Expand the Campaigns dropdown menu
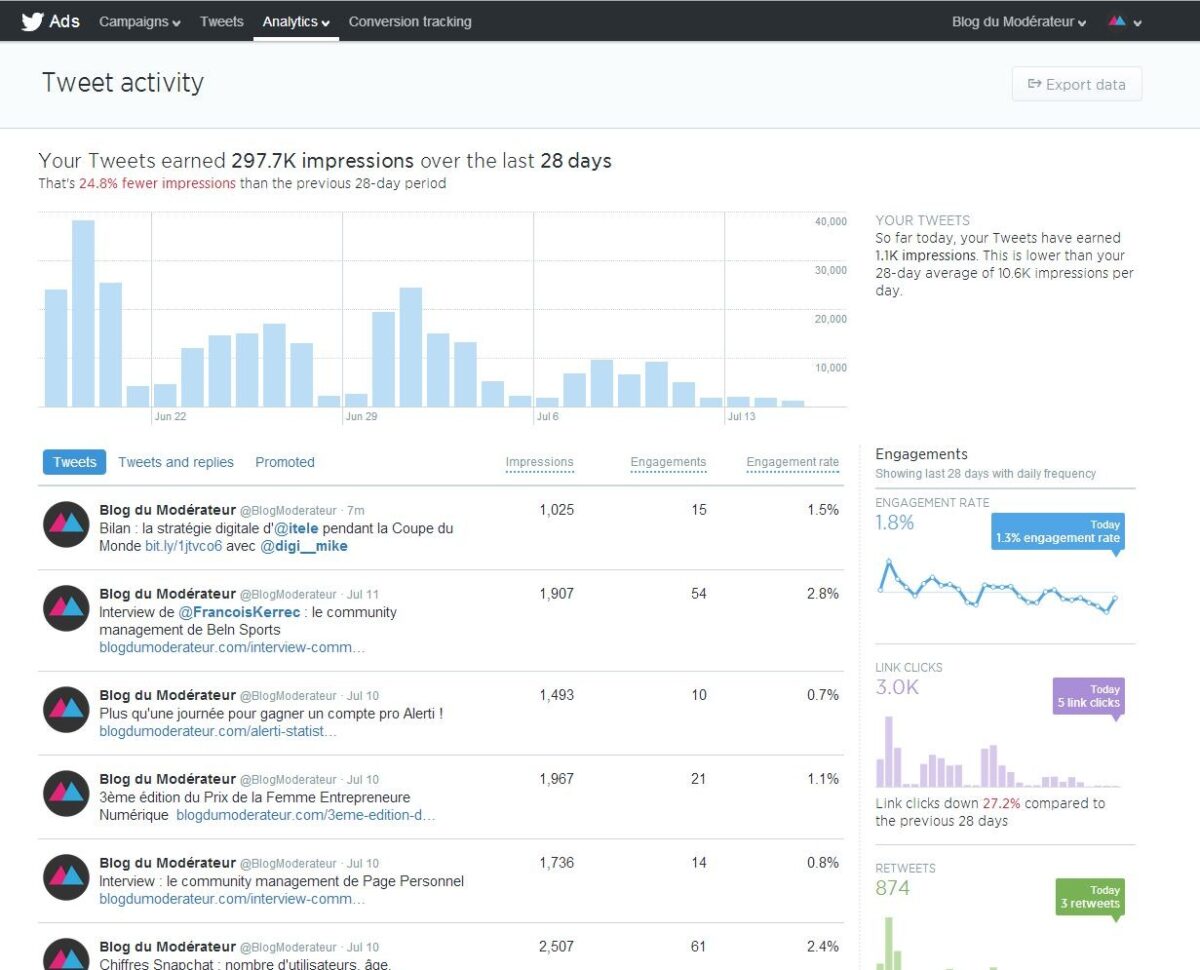The image size is (1200, 970). (140, 21)
